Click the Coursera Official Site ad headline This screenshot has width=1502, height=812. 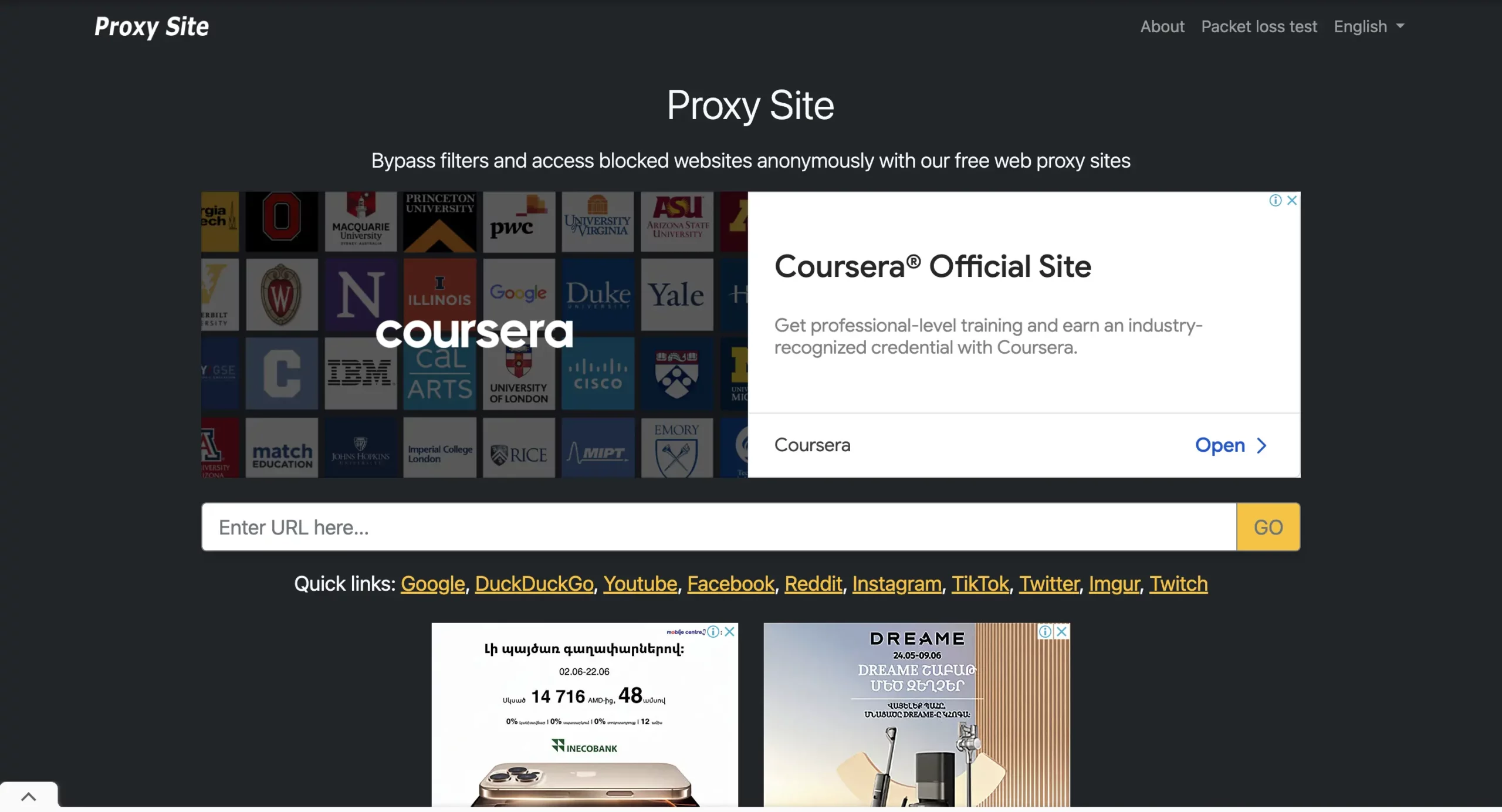(x=932, y=266)
